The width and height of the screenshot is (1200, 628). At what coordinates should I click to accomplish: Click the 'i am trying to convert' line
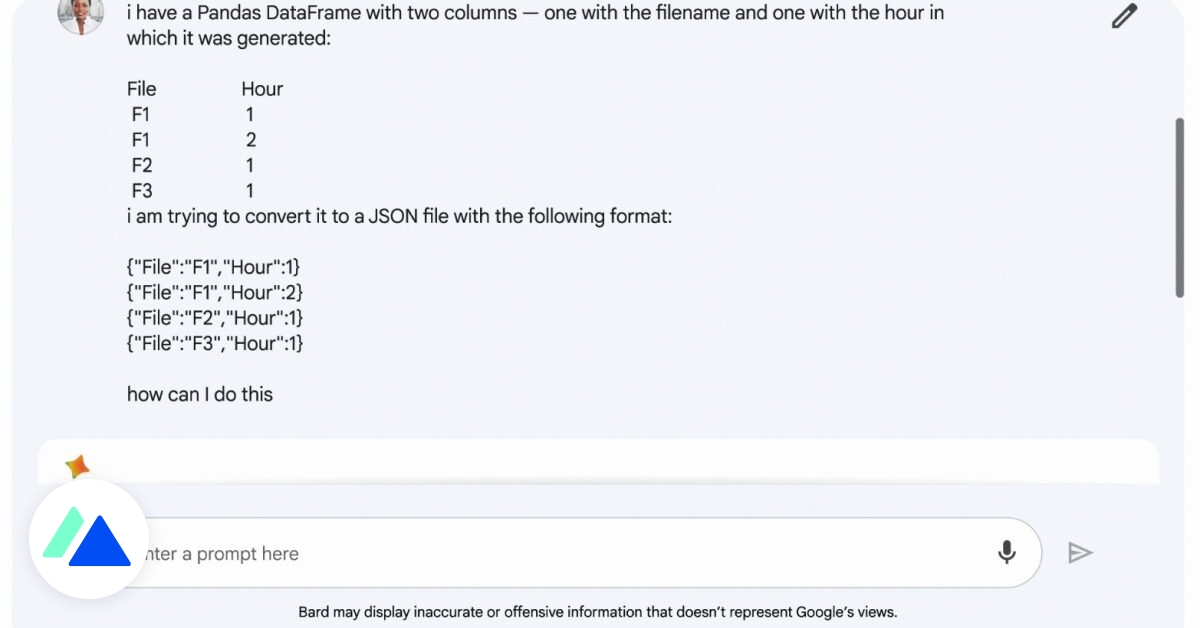click(x=399, y=216)
